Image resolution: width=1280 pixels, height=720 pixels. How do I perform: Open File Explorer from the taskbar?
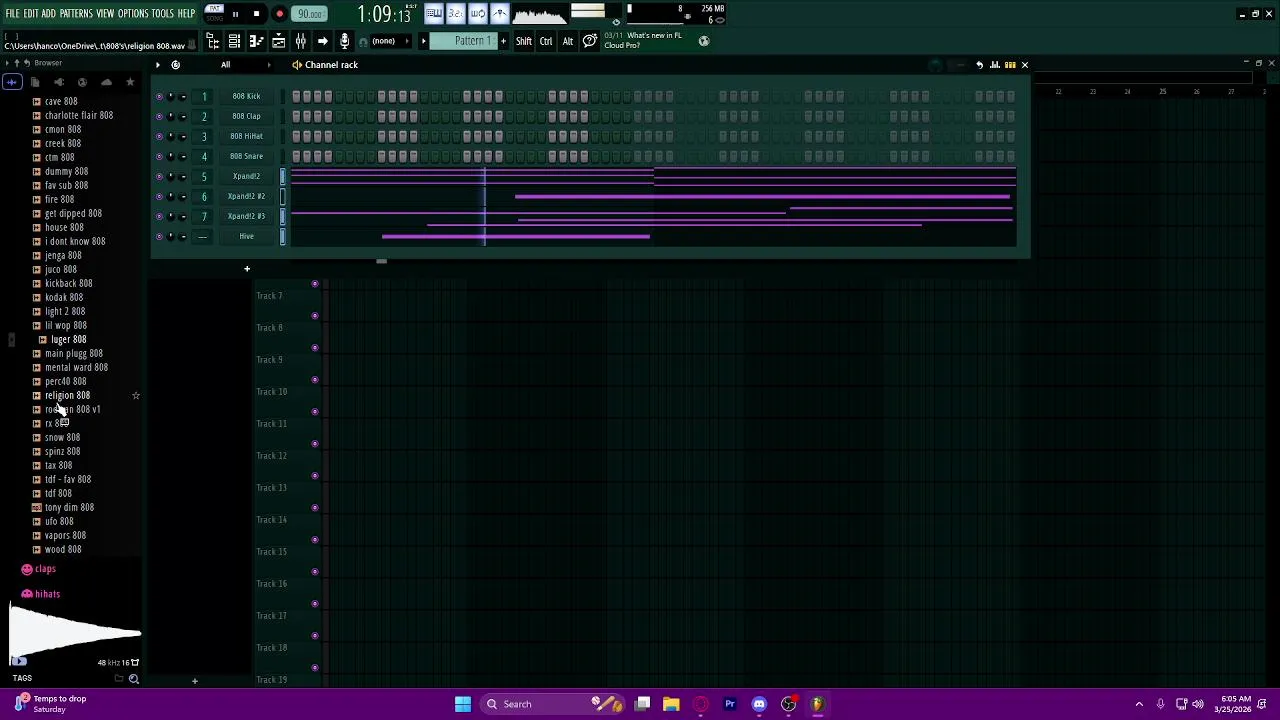coord(672,704)
